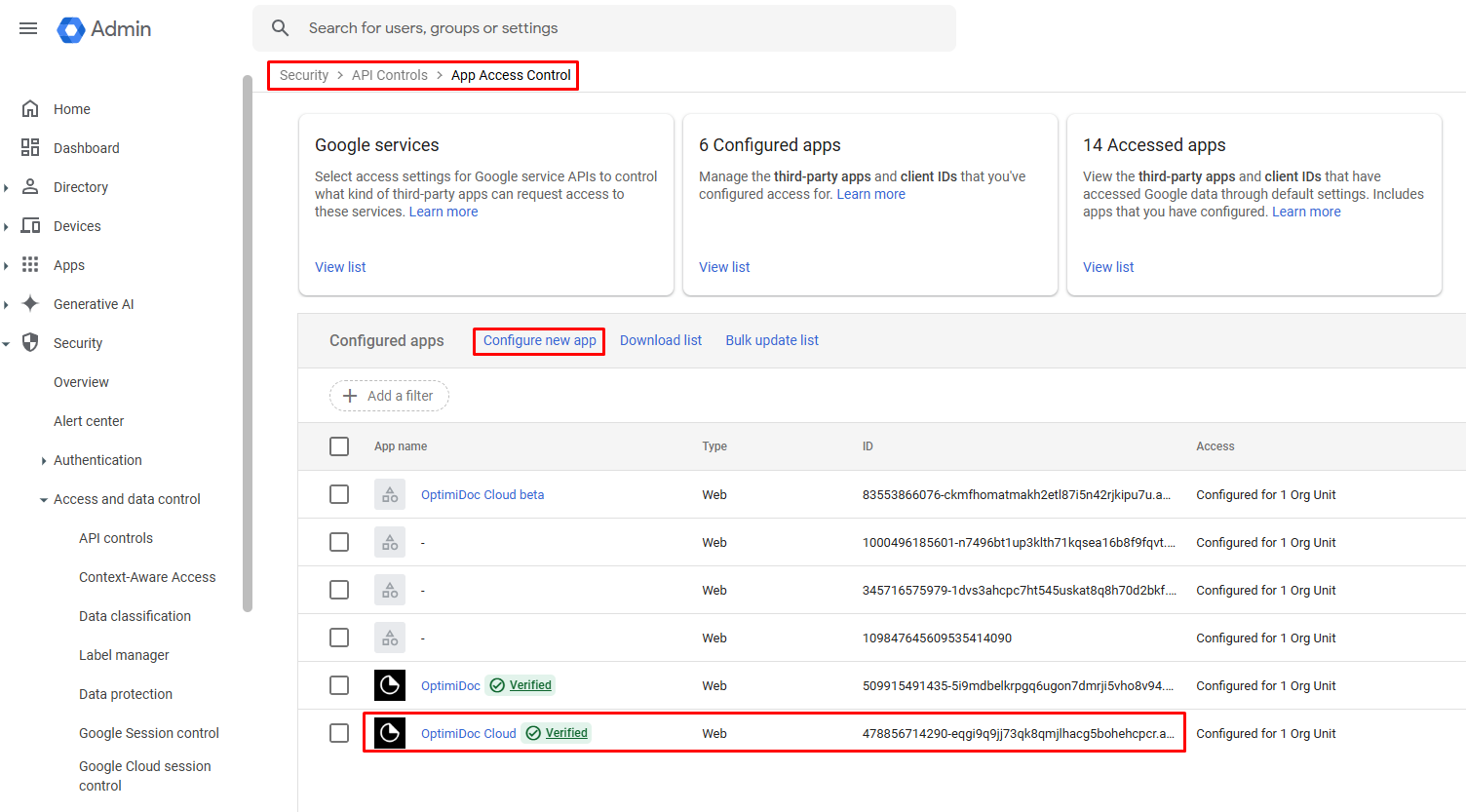
Task: Click the App name column header
Action: pos(401,446)
